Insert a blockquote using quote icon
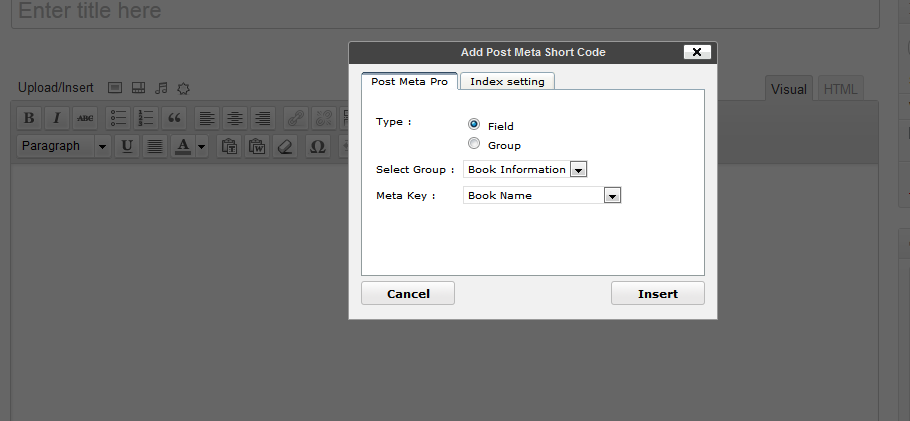 pyautogui.click(x=174, y=118)
